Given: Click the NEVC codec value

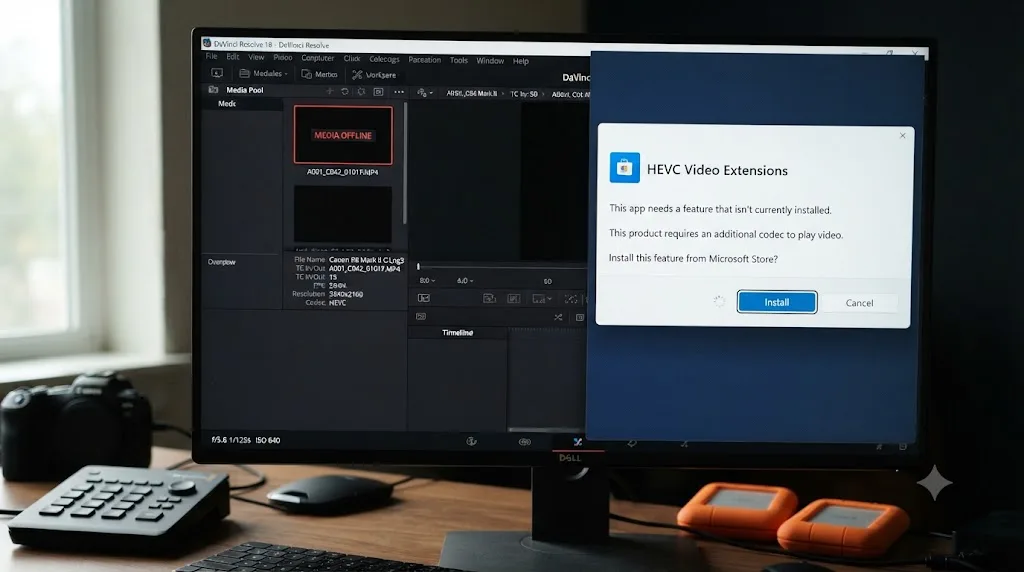Looking at the screenshot, I should coord(337,303).
